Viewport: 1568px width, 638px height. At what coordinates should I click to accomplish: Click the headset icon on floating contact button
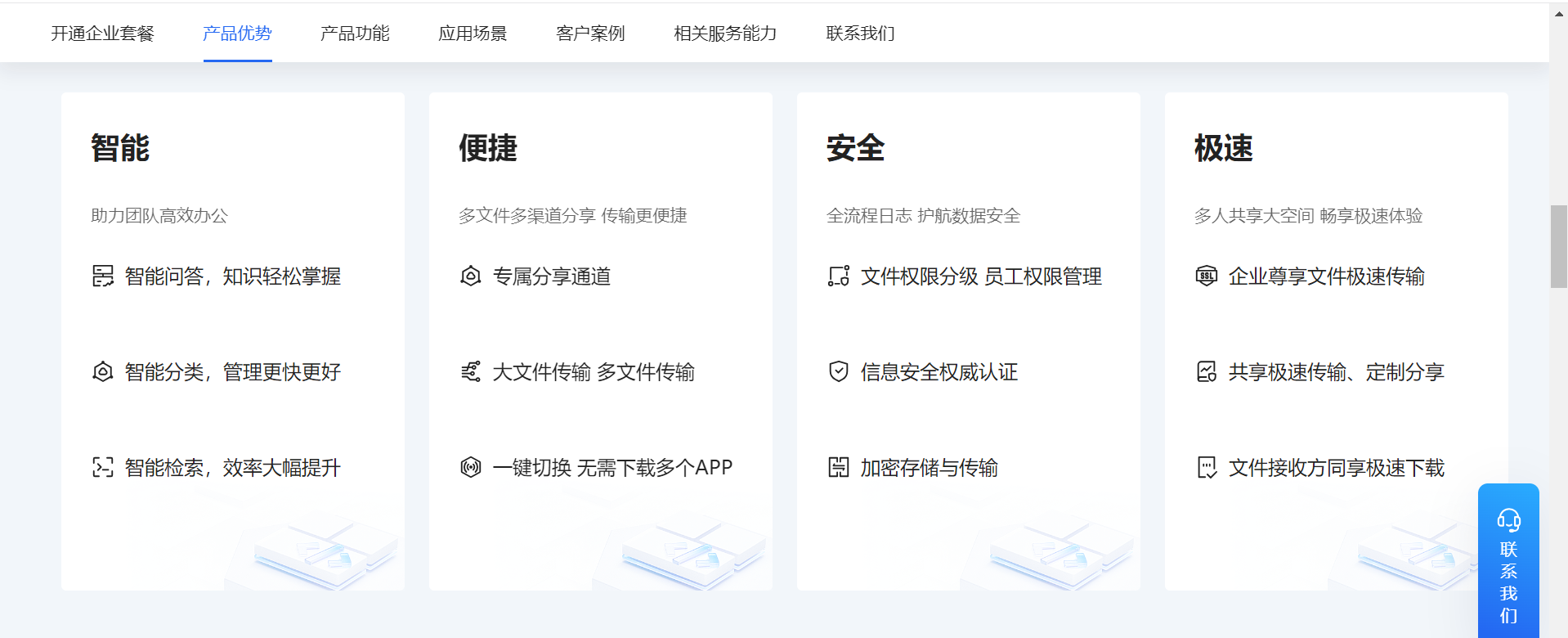[x=1508, y=520]
